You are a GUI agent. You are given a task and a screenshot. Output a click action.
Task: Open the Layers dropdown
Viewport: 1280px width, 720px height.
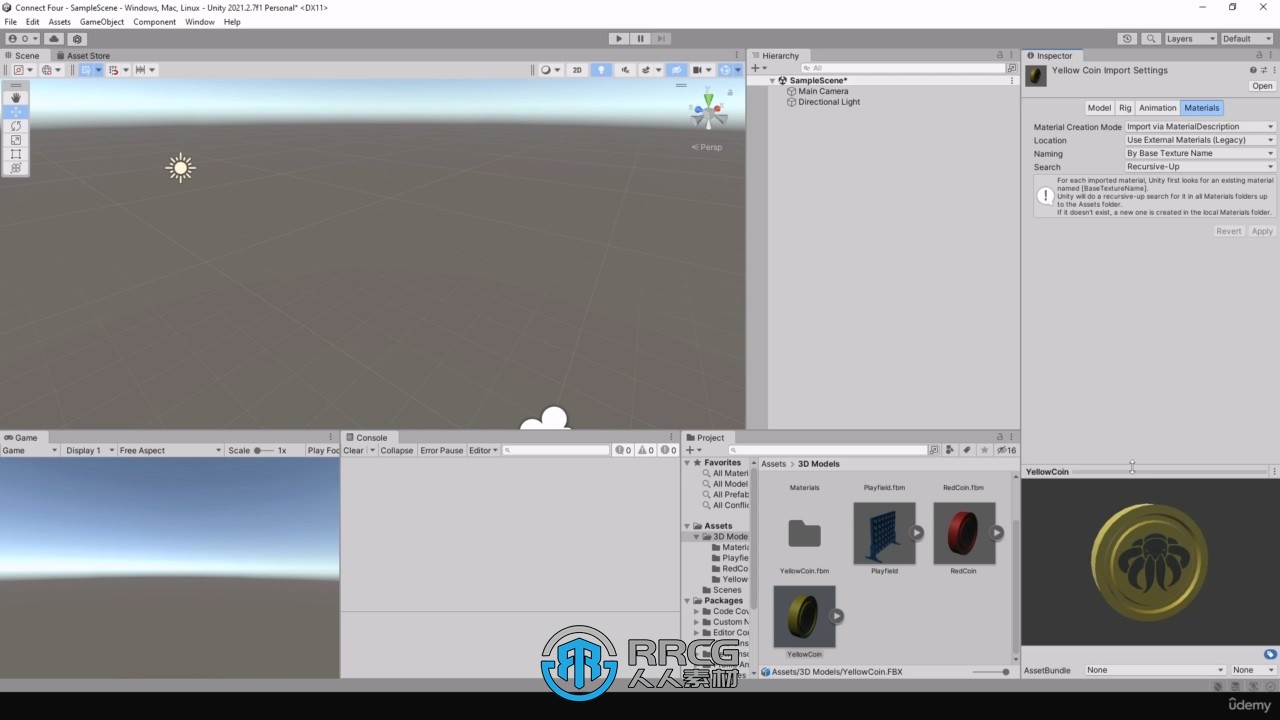point(1190,39)
